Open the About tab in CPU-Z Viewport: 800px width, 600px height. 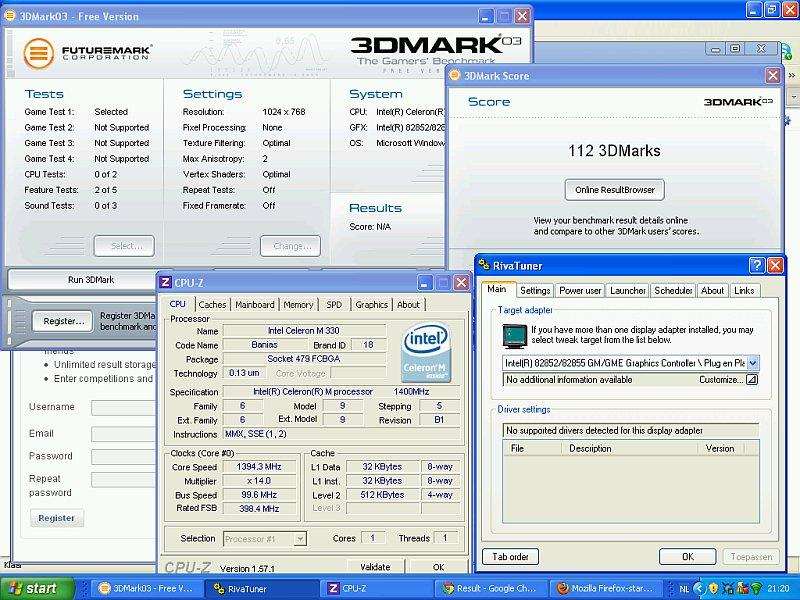click(x=408, y=305)
